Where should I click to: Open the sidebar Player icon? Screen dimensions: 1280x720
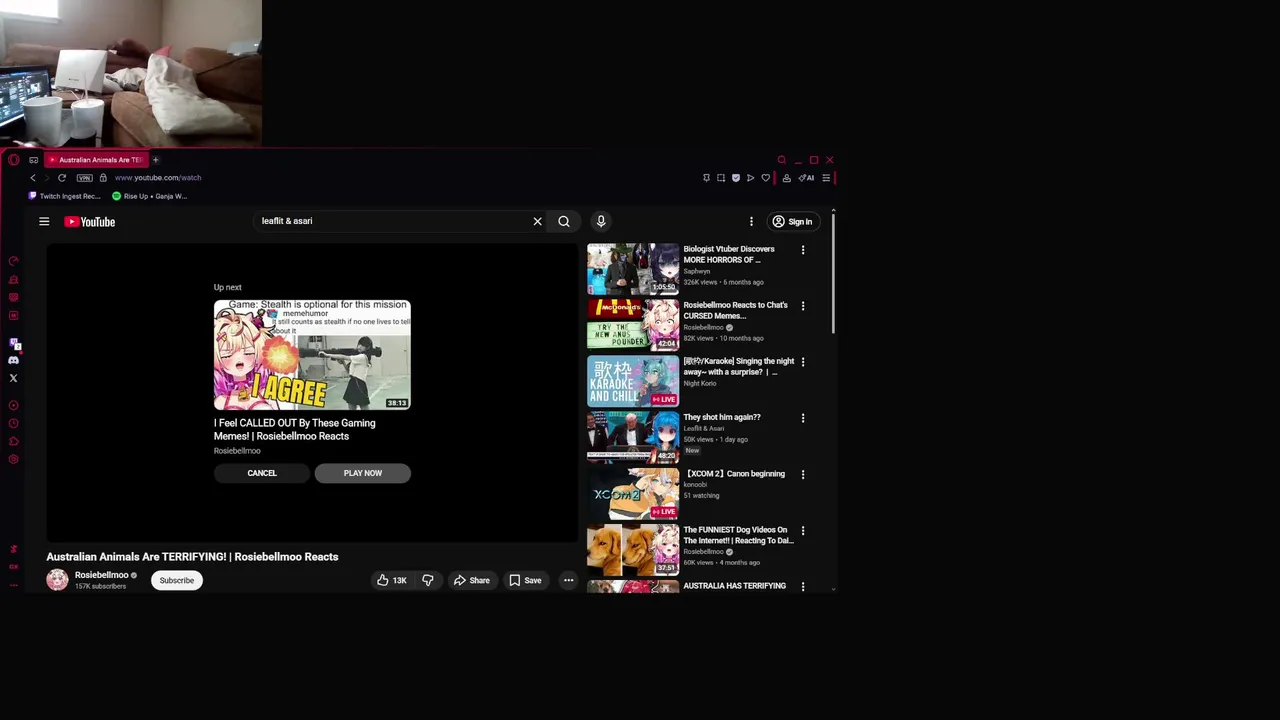pyautogui.click(x=14, y=406)
